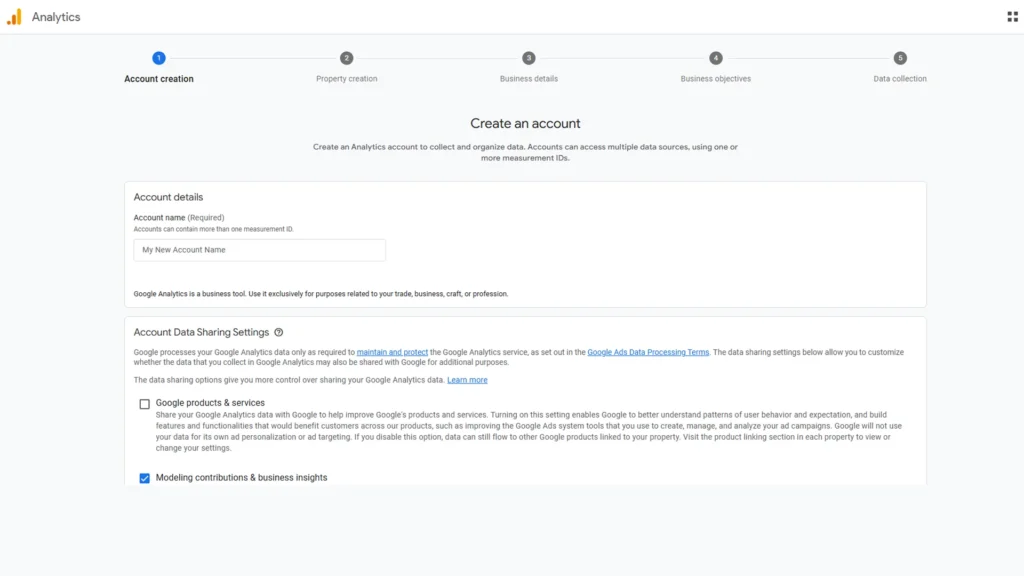Select the Account creation step label

coord(159,78)
